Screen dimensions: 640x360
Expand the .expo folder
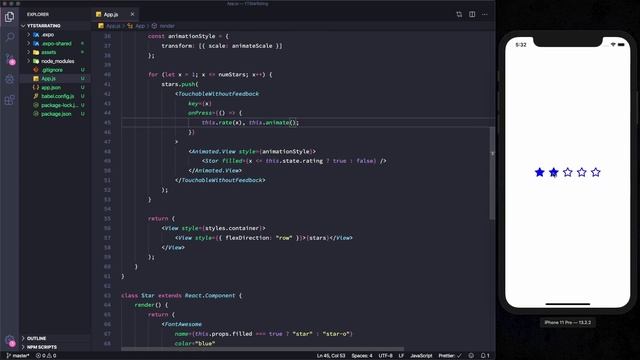coord(48,35)
